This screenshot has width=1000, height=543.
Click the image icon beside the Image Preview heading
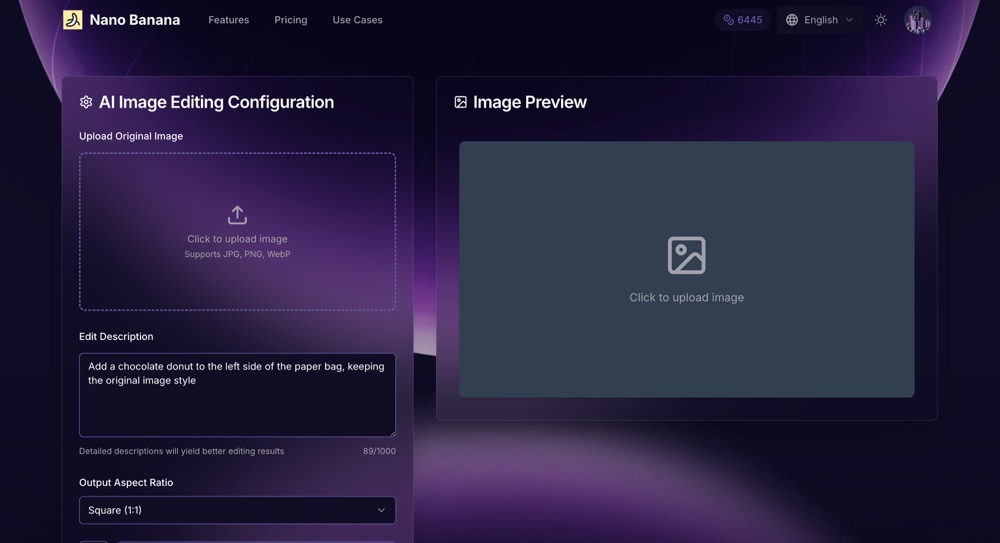[460, 102]
